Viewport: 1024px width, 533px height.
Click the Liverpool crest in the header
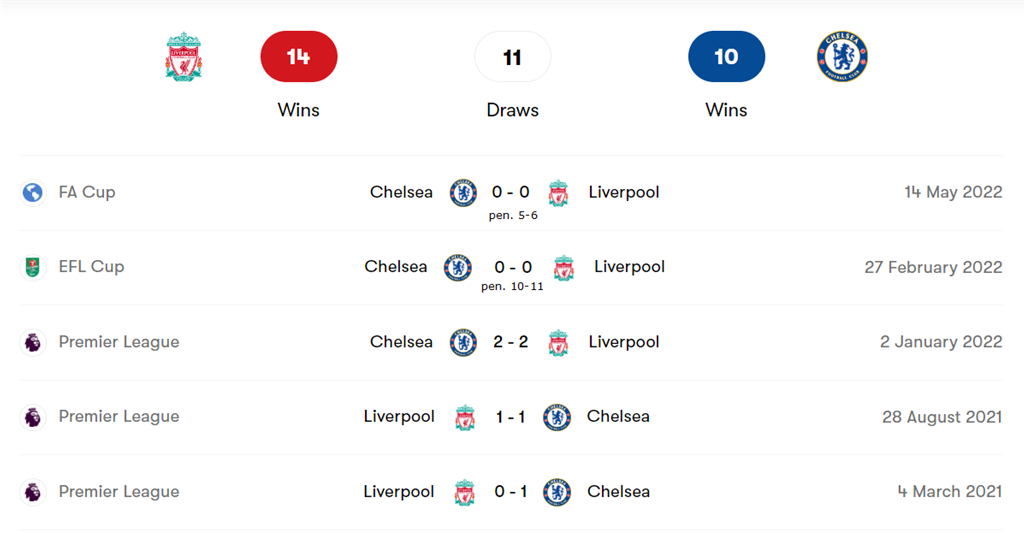tap(184, 56)
